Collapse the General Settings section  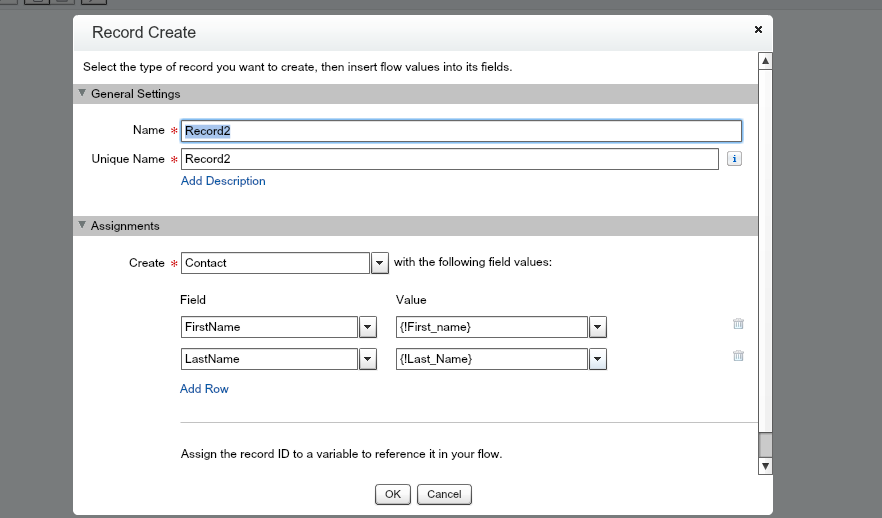[83, 93]
